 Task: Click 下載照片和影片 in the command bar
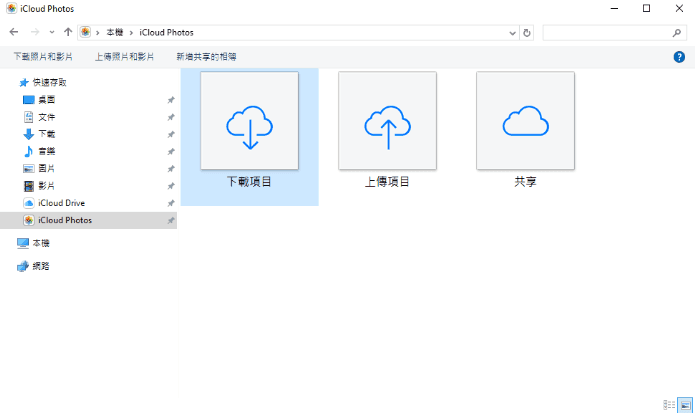pos(43,57)
